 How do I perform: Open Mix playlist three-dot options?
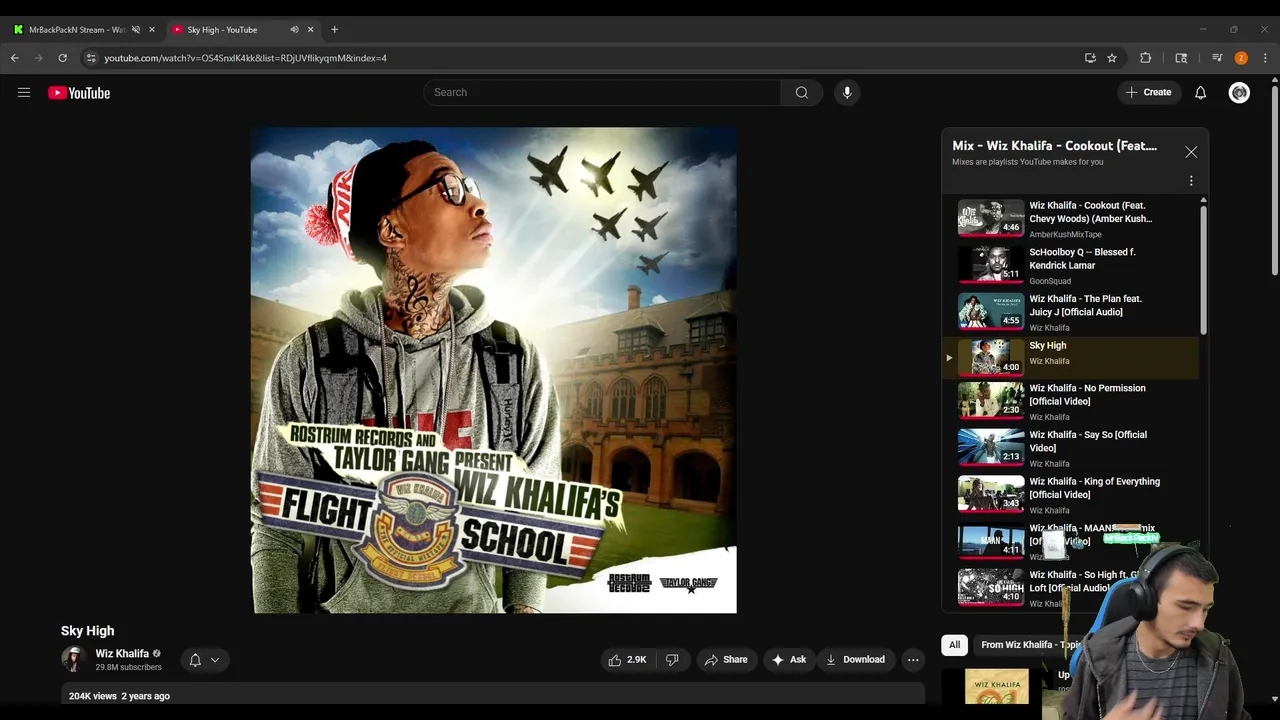(1191, 181)
